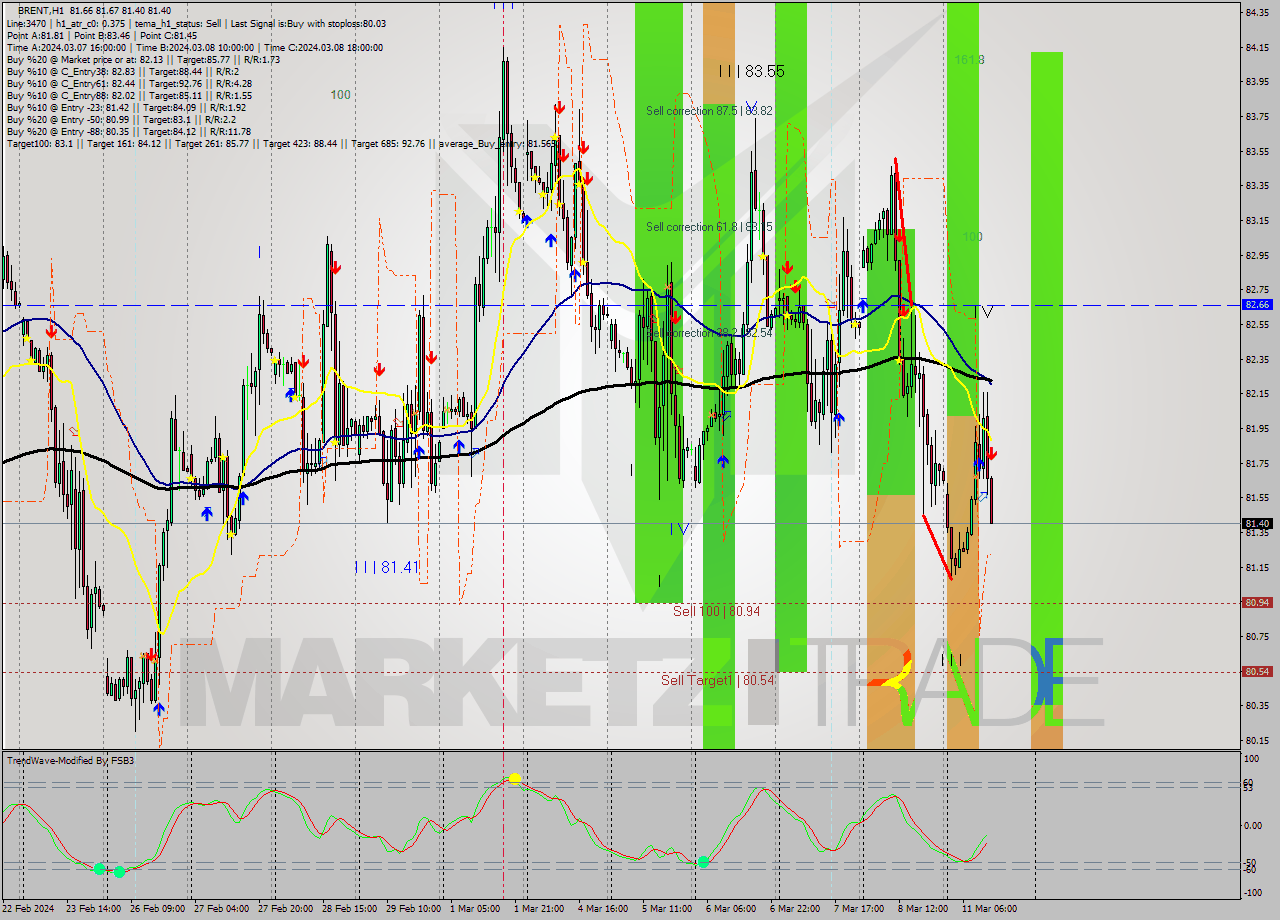Click the '| | | 81.41' blue wave label
Viewport: 1280px width, 920px height.
pos(388,567)
